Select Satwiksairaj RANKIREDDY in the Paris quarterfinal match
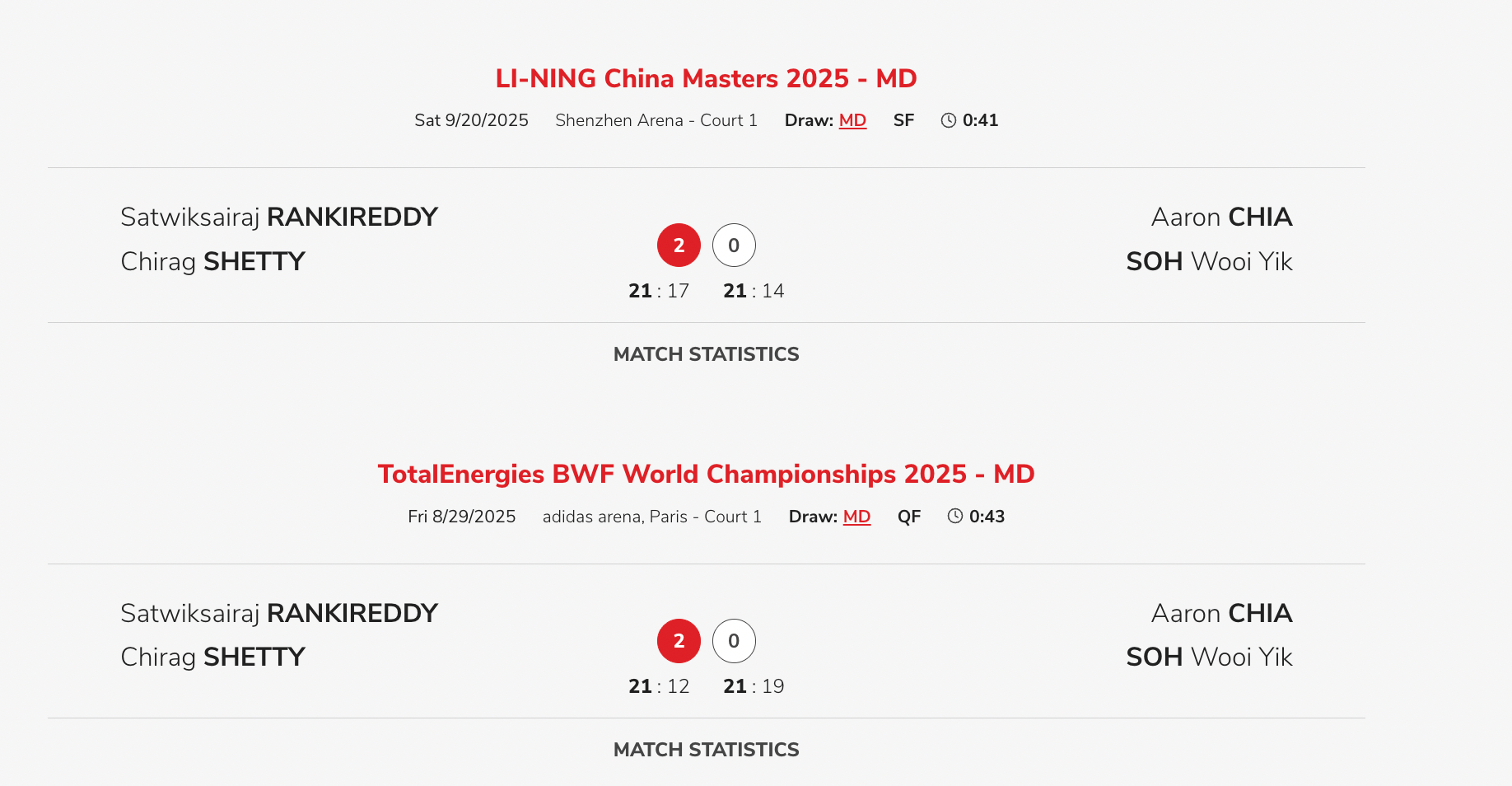The height and width of the screenshot is (786, 1512). [279, 613]
